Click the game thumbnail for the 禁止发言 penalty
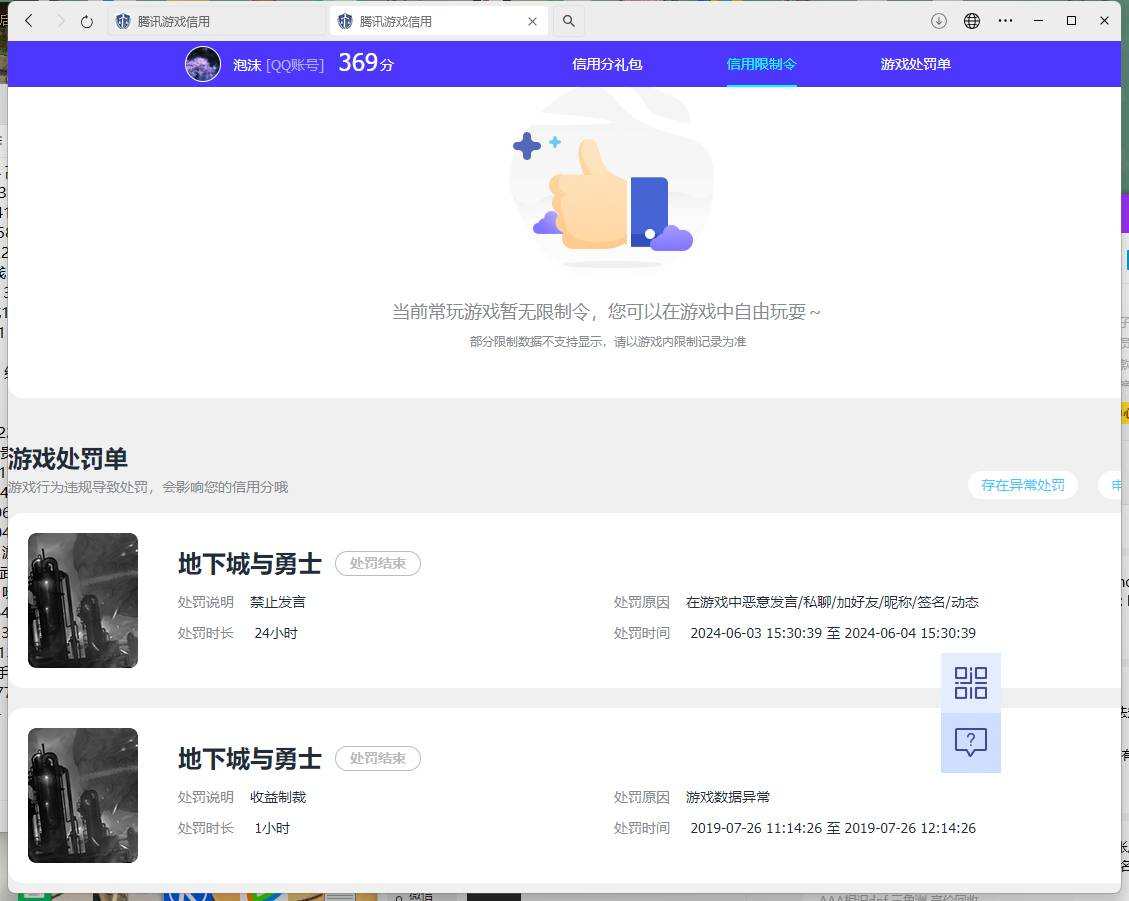This screenshot has height=901, width=1129. 83,600
